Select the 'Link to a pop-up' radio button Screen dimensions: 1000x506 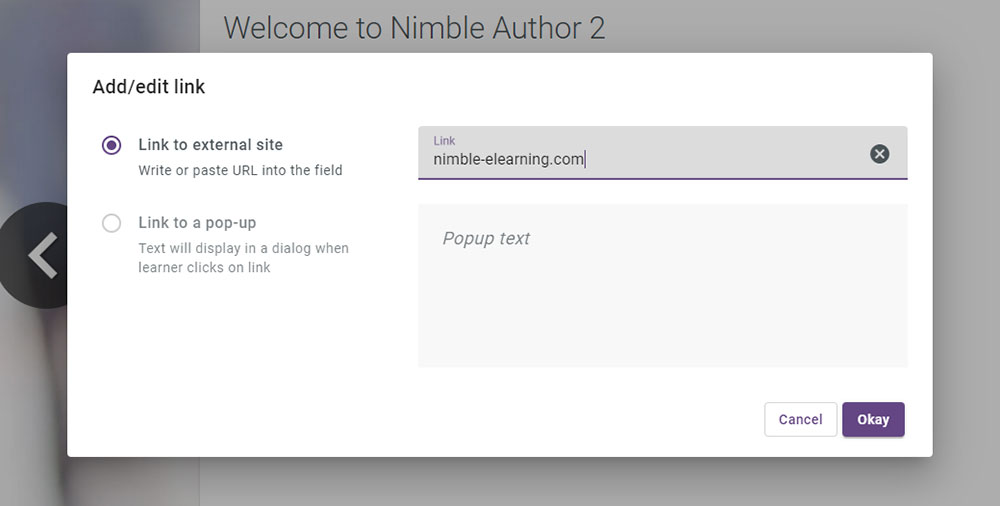[x=112, y=223]
